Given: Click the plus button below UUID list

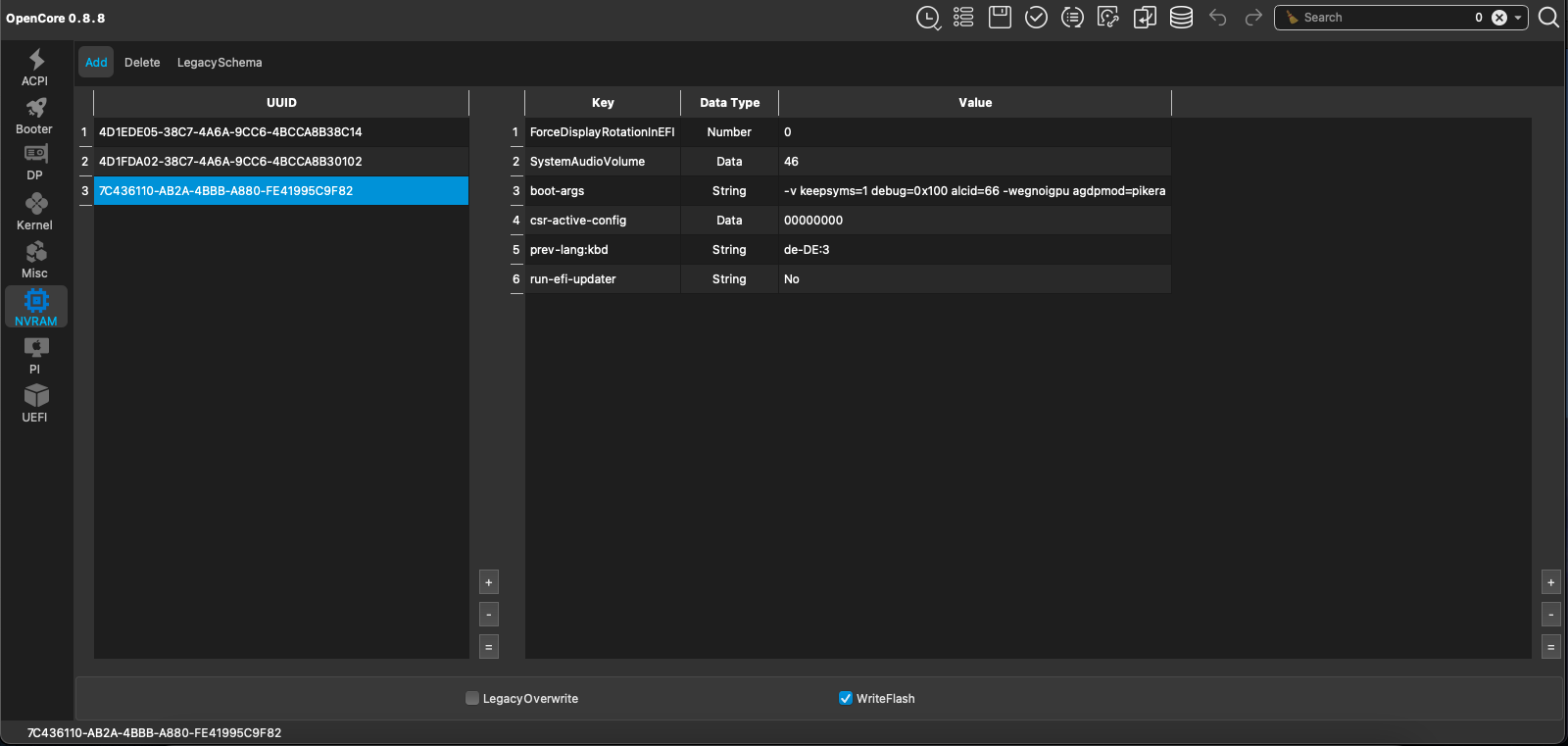Looking at the screenshot, I should click(489, 582).
